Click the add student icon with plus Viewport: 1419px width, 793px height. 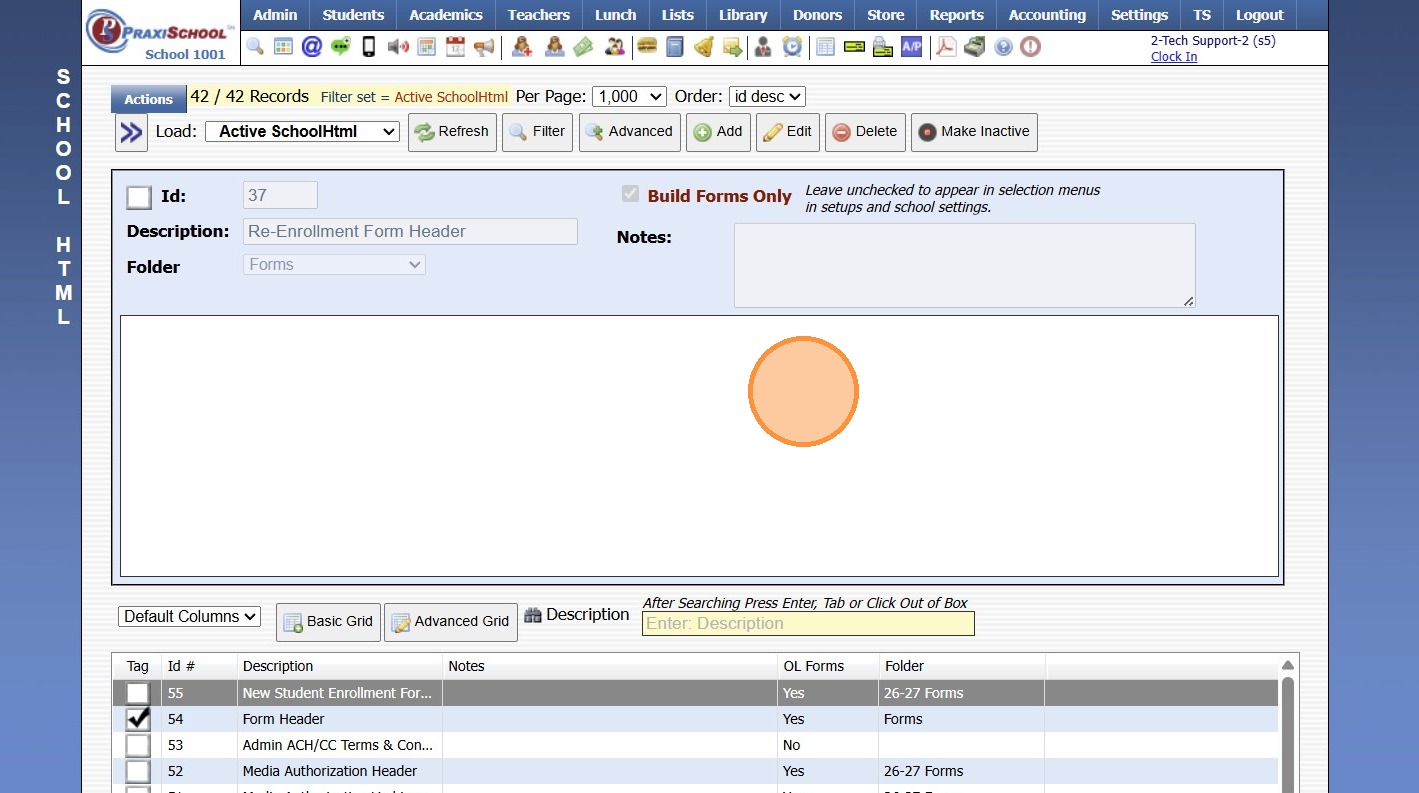click(522, 47)
